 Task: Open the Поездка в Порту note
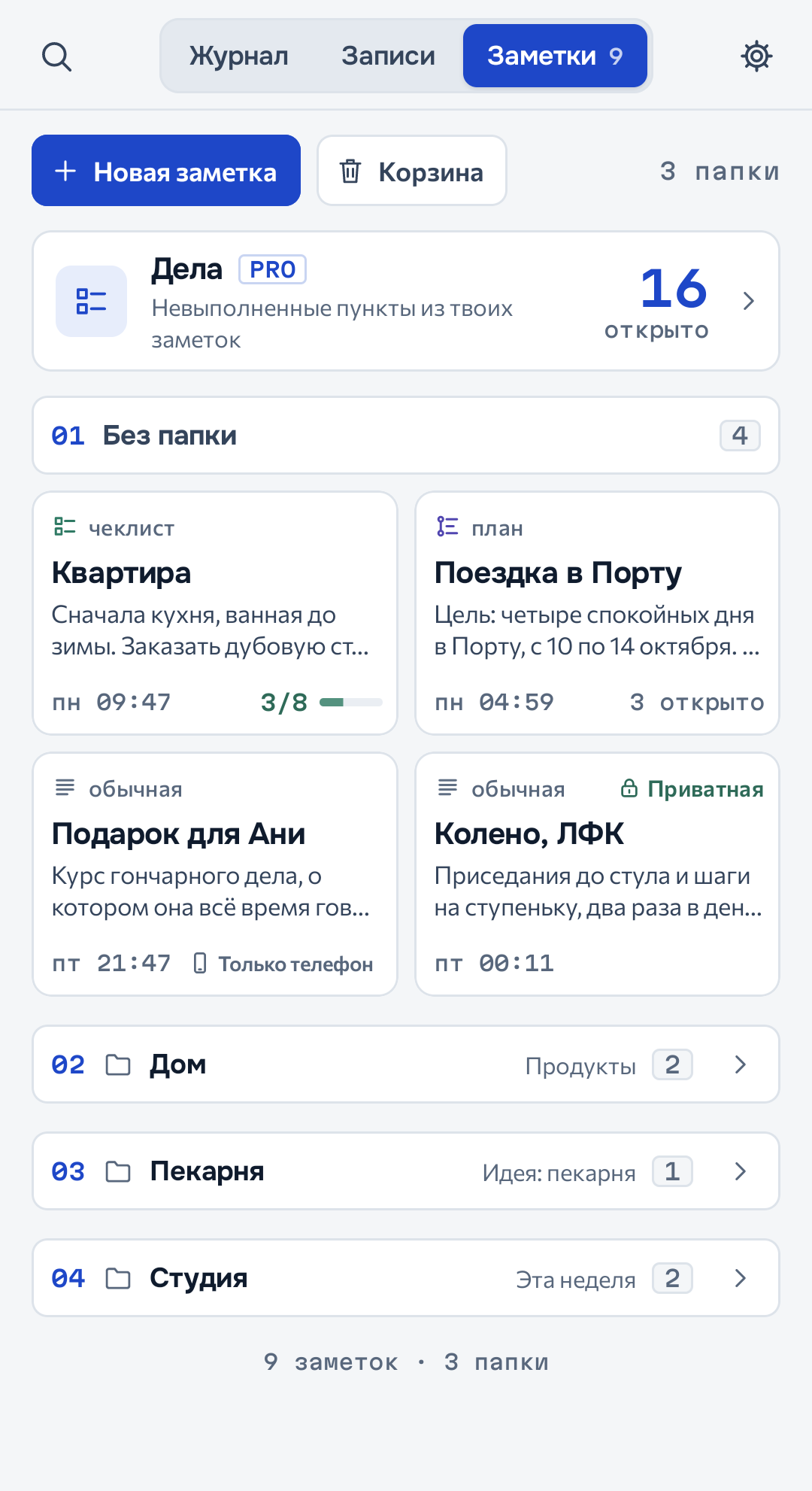[x=598, y=613]
